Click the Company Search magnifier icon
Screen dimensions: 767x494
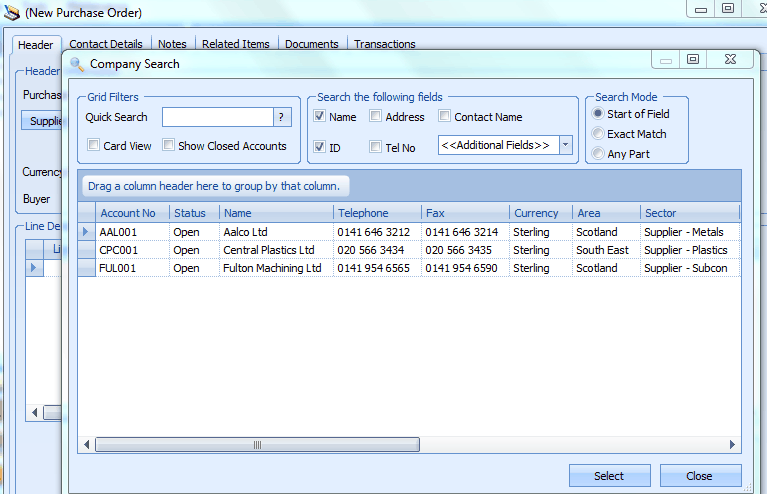point(77,64)
